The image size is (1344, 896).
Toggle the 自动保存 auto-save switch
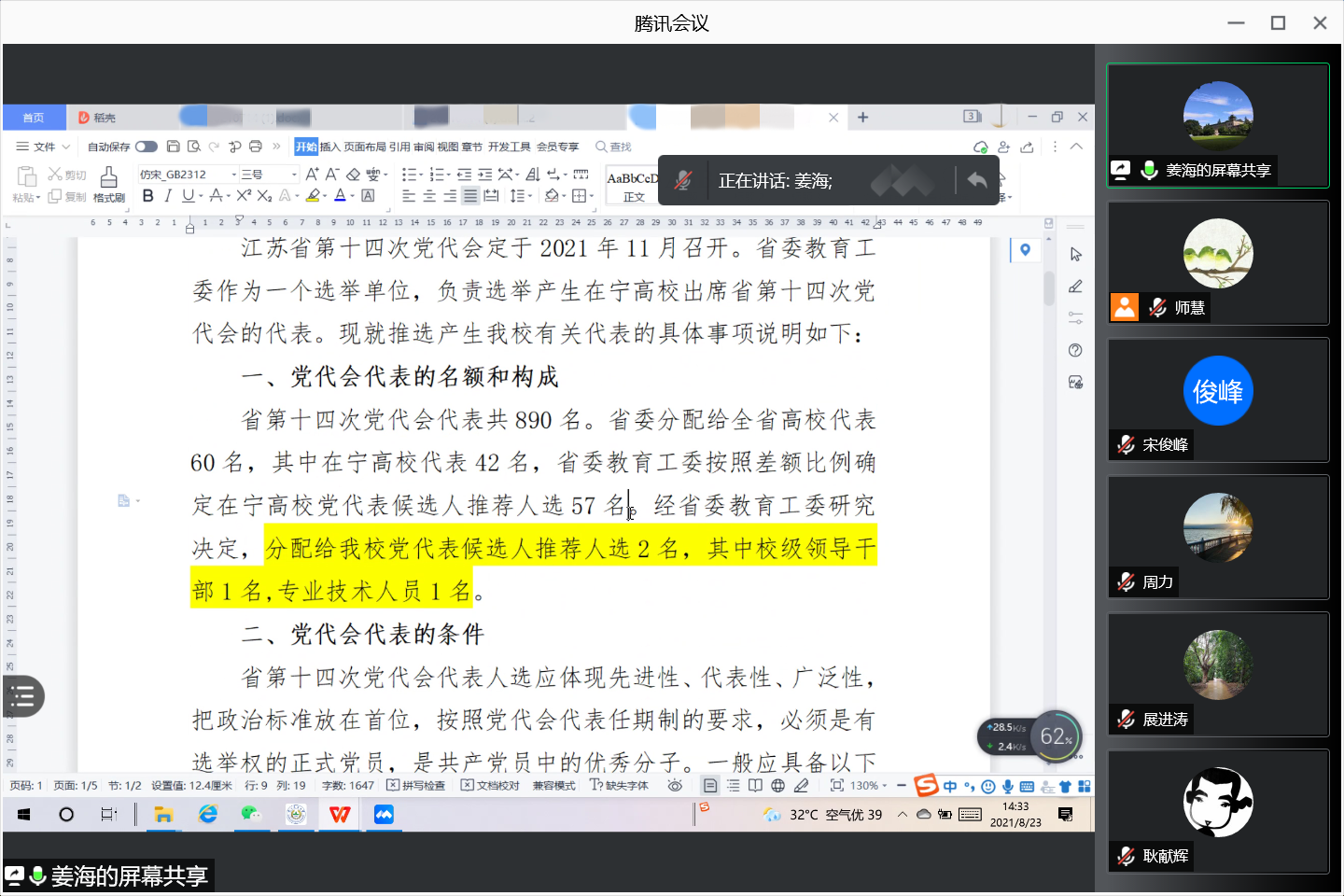pyautogui.click(x=147, y=147)
